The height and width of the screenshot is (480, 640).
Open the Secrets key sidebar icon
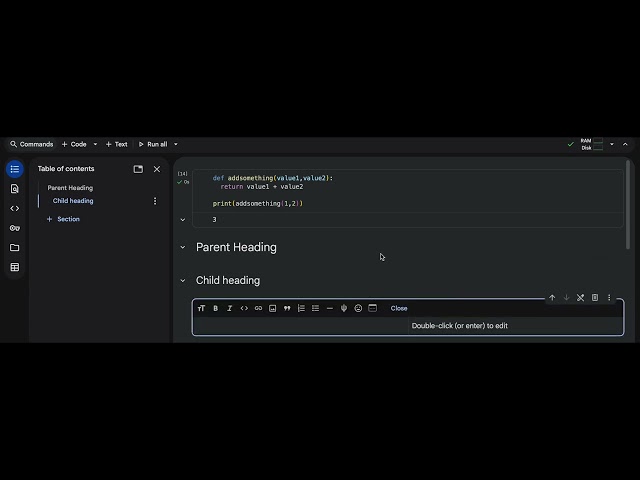click(15, 228)
